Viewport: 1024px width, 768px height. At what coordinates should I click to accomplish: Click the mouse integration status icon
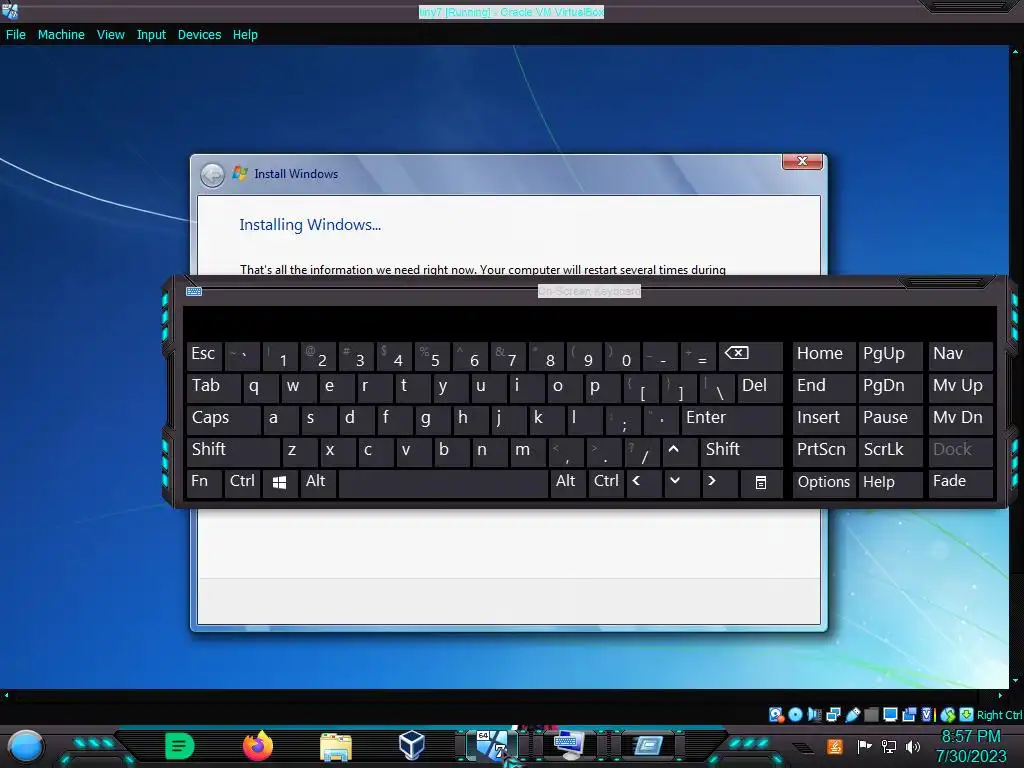(x=948, y=715)
